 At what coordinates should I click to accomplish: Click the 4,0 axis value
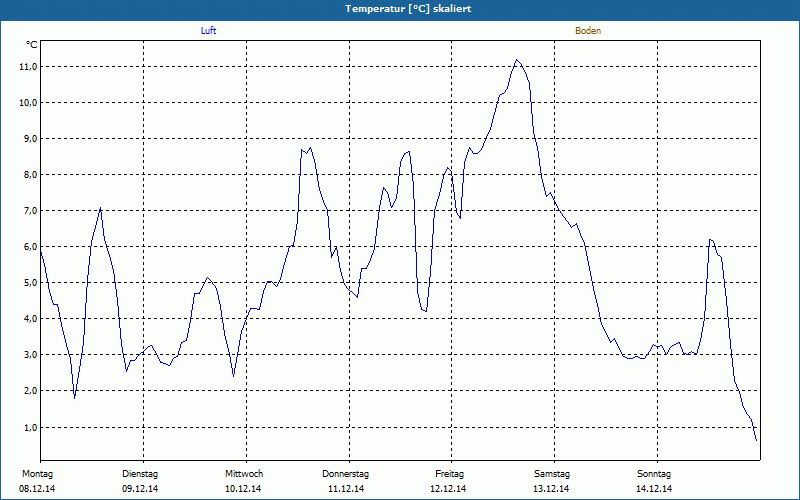click(x=30, y=318)
